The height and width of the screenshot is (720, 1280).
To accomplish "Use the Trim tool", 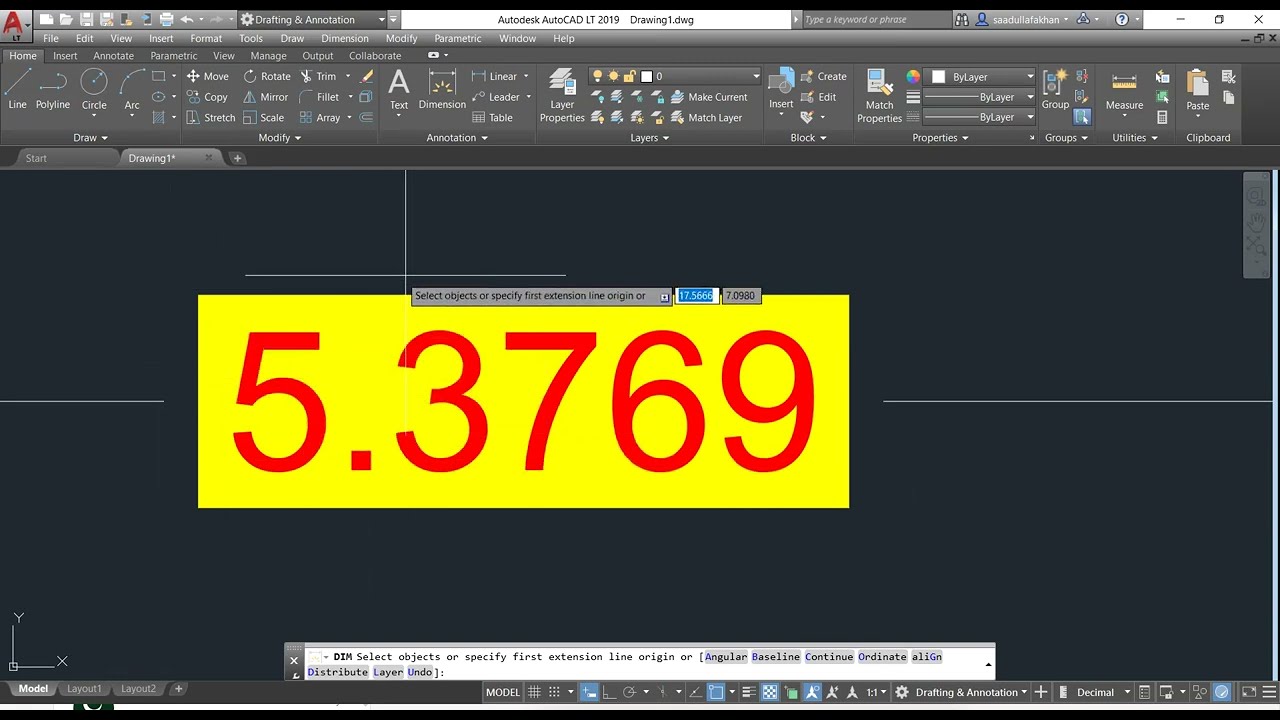I will coord(318,76).
